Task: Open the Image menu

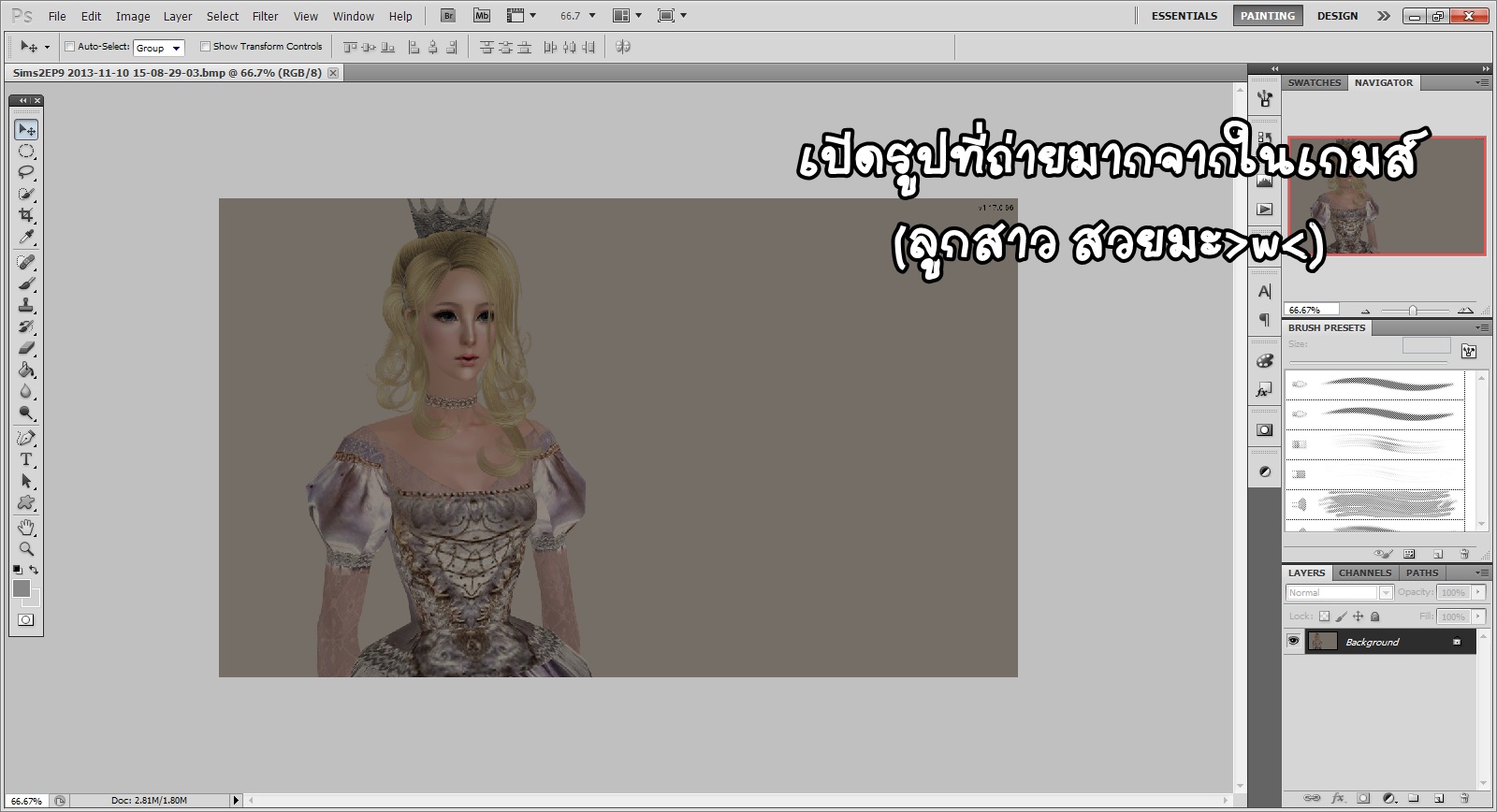Action: click(x=133, y=16)
